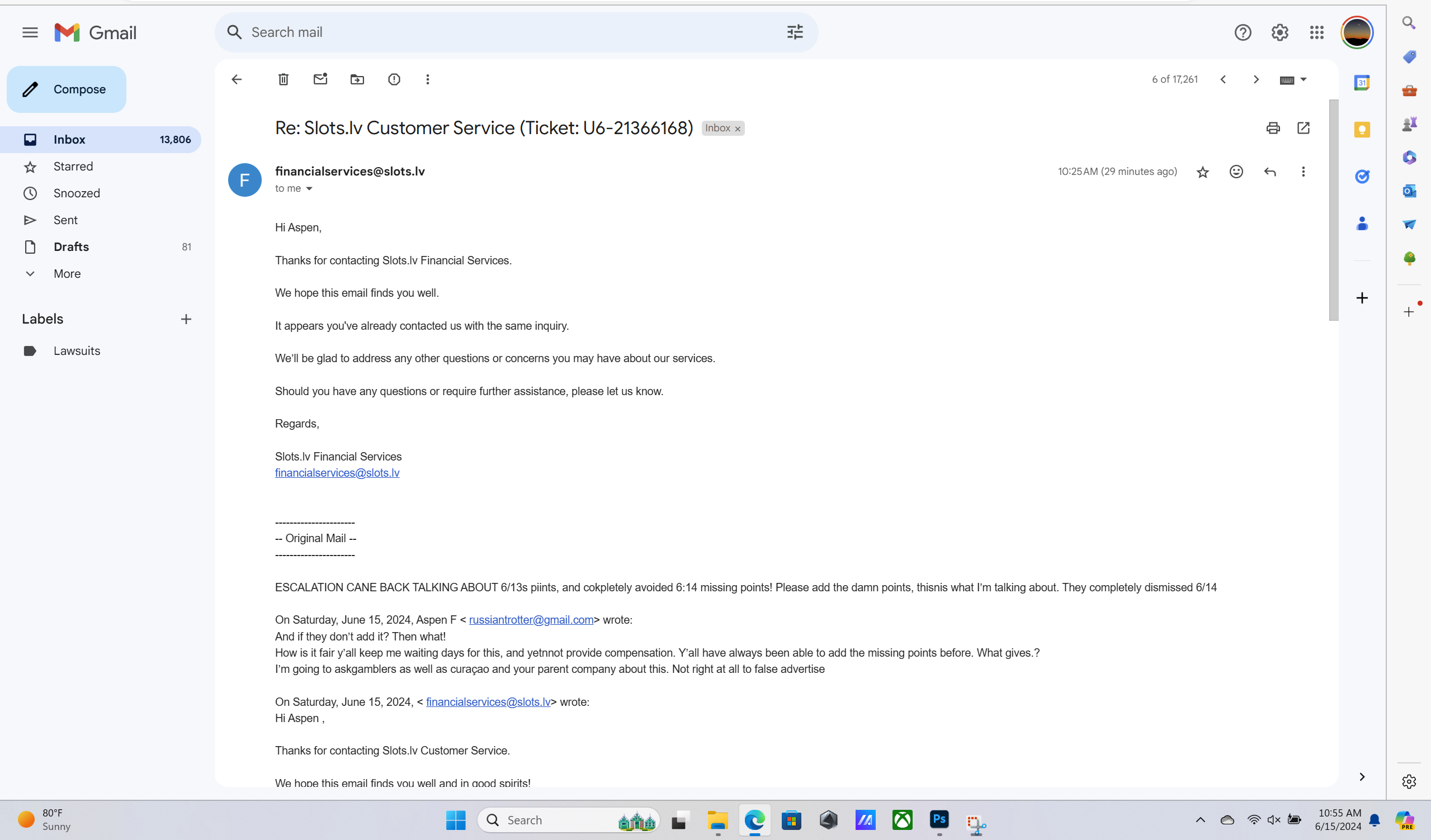This screenshot has width=1431, height=840.
Task: Create a new label plus button
Action: click(186, 319)
